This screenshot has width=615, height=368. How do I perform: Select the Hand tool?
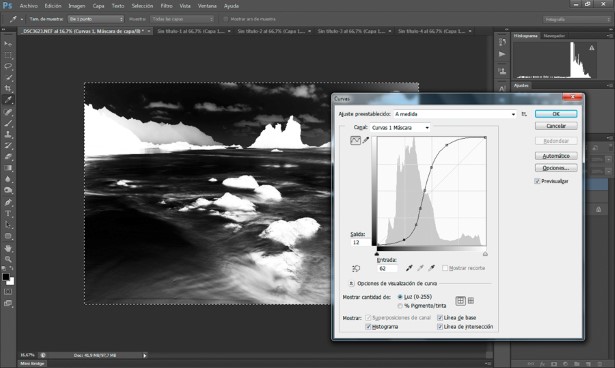point(8,248)
